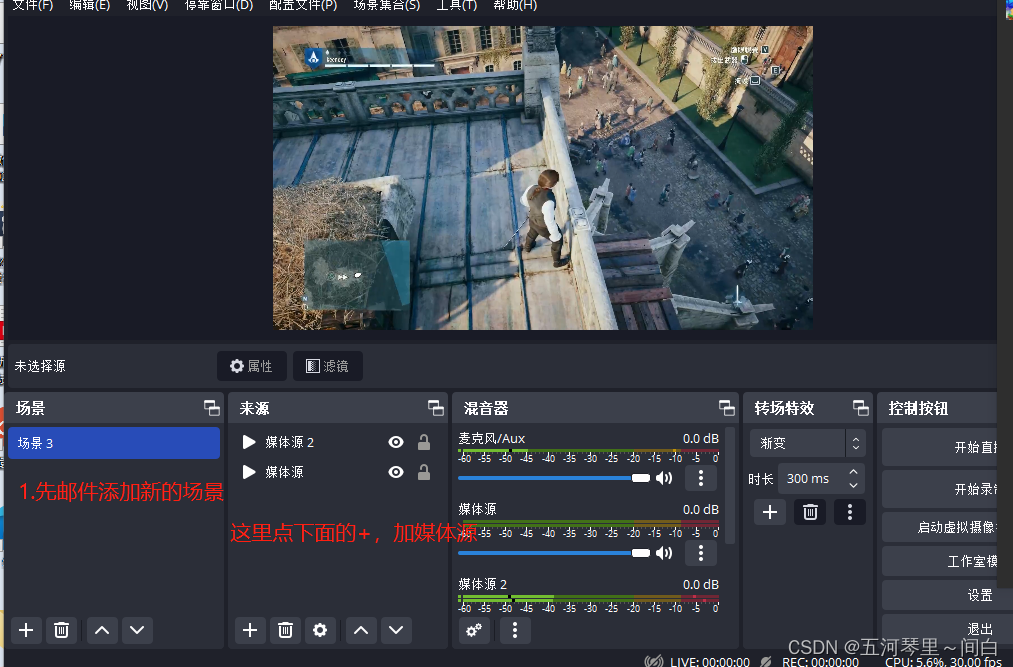Remove transition with trash button
This screenshot has height=667, width=1013.
pyautogui.click(x=810, y=513)
